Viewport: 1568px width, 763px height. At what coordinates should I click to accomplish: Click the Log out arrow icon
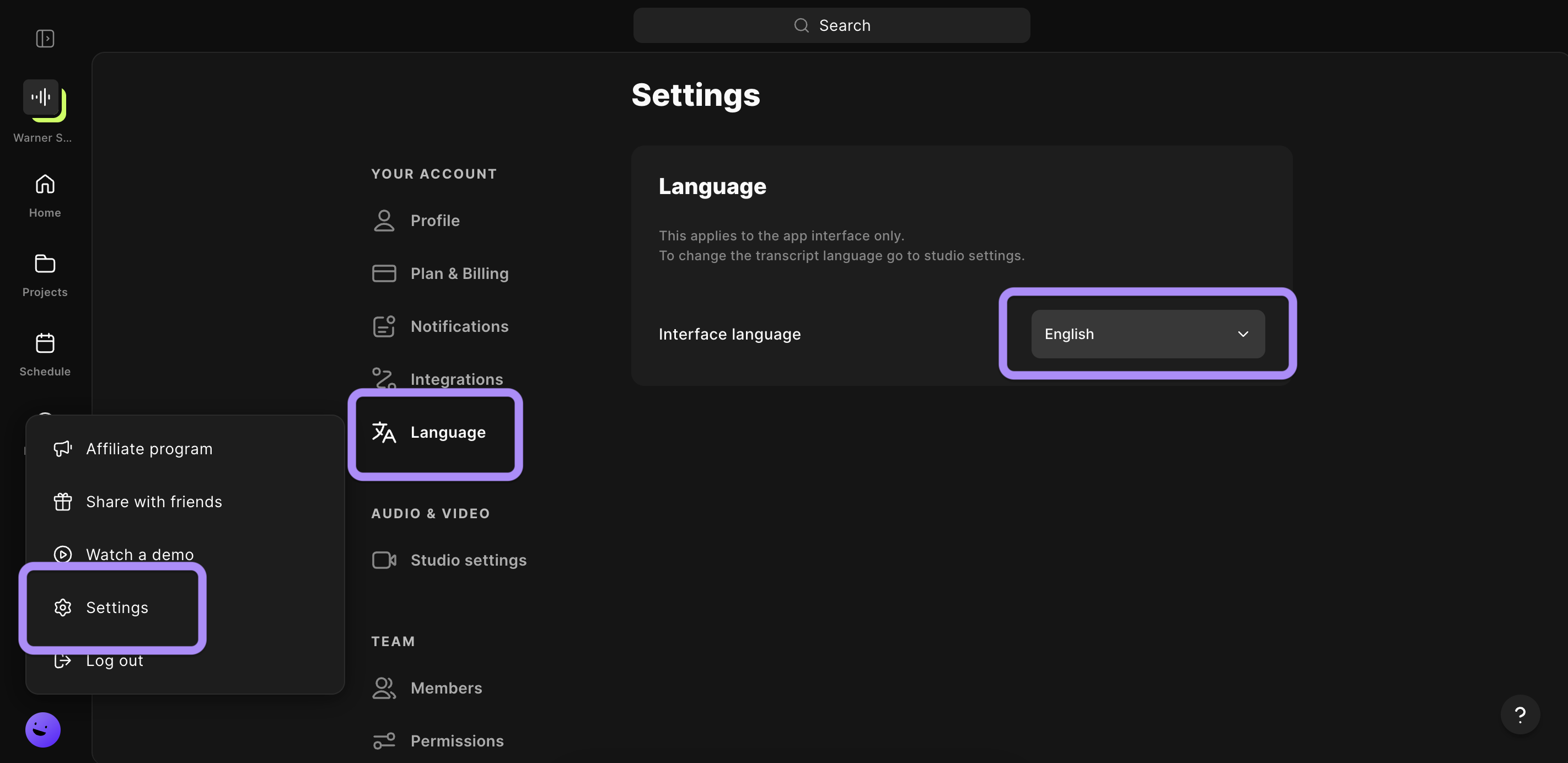(x=63, y=660)
